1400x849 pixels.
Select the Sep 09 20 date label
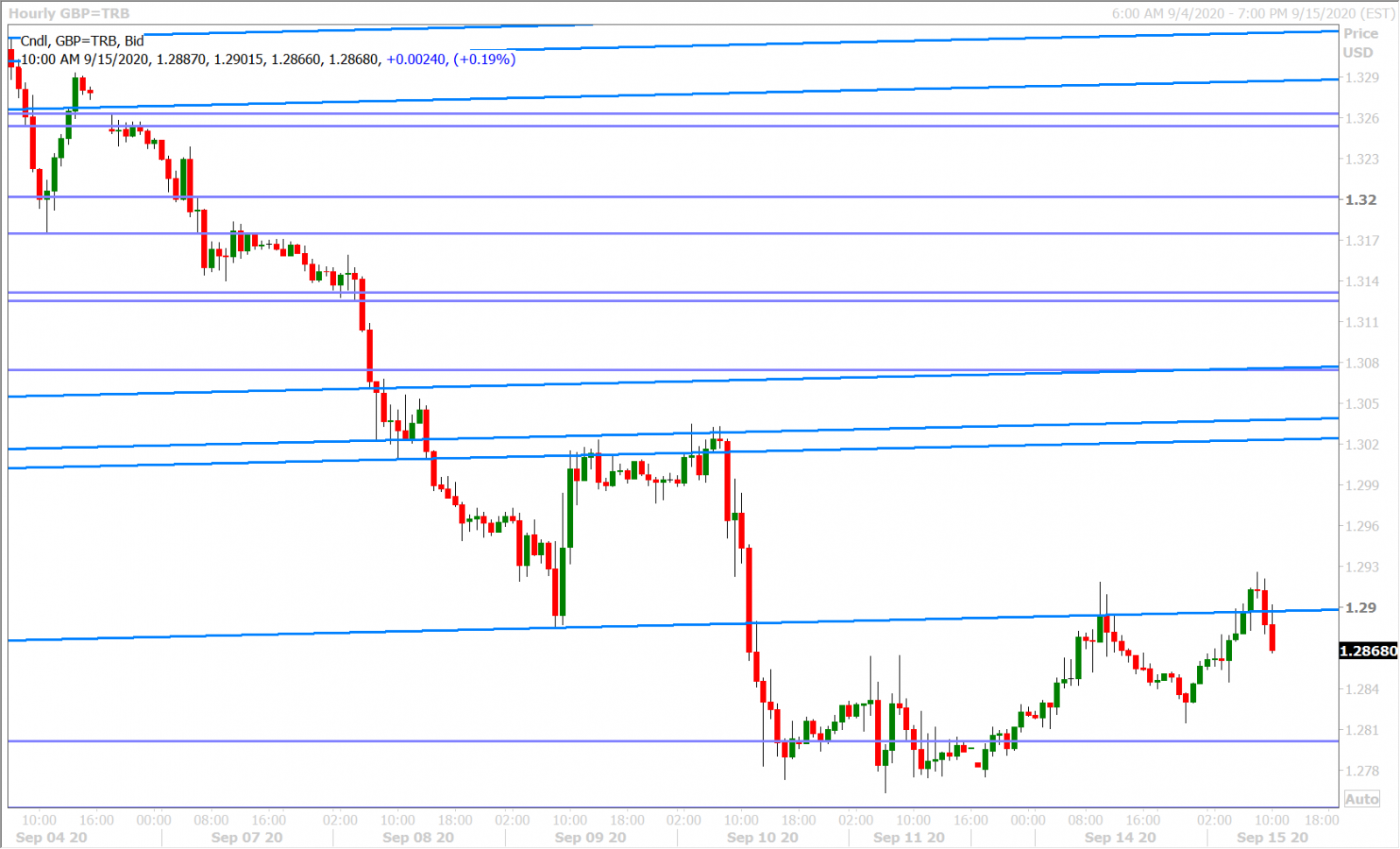pos(591,838)
